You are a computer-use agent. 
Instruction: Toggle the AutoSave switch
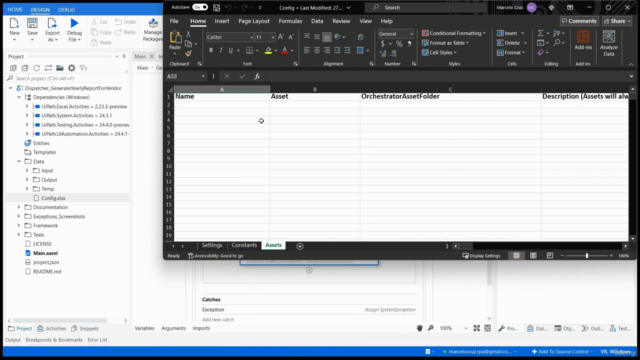tap(200, 7)
